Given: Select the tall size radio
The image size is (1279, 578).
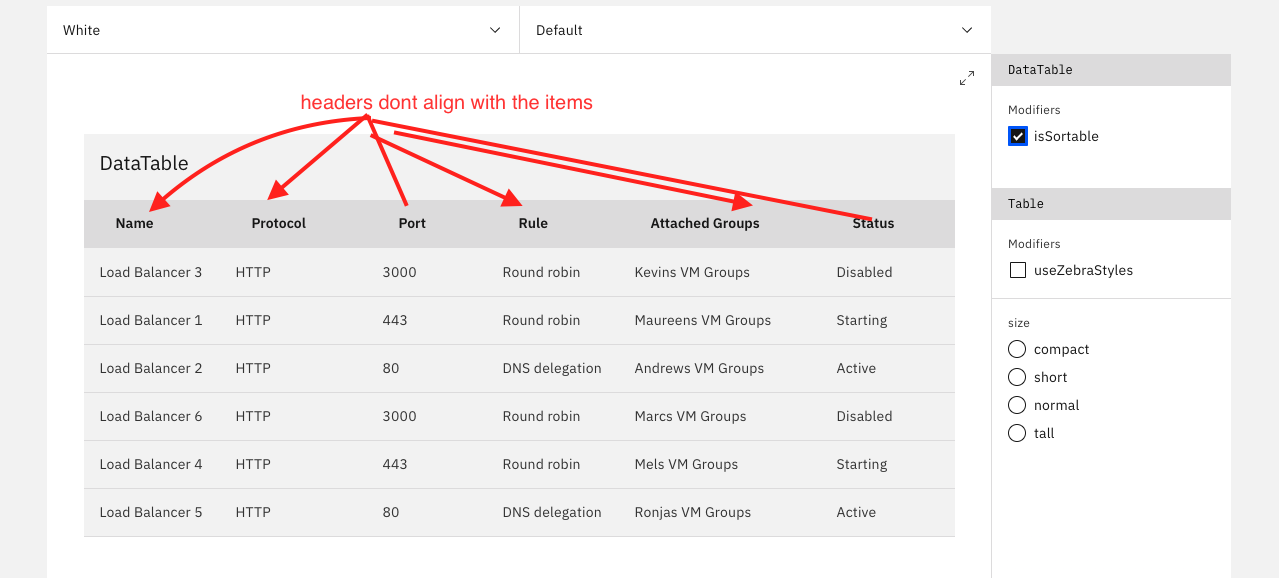Looking at the screenshot, I should [x=1017, y=433].
